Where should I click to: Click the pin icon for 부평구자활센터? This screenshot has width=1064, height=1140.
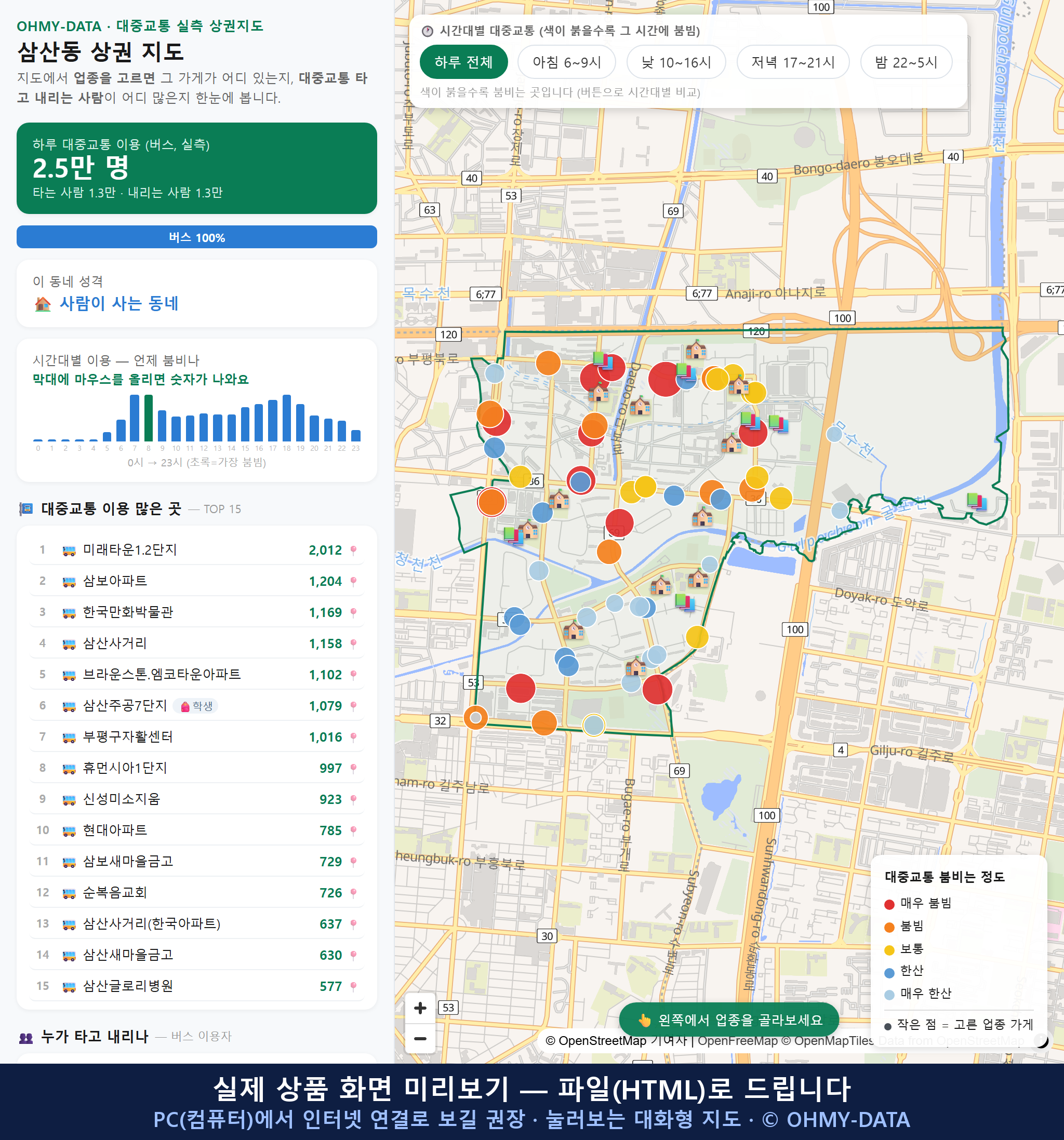point(353,737)
